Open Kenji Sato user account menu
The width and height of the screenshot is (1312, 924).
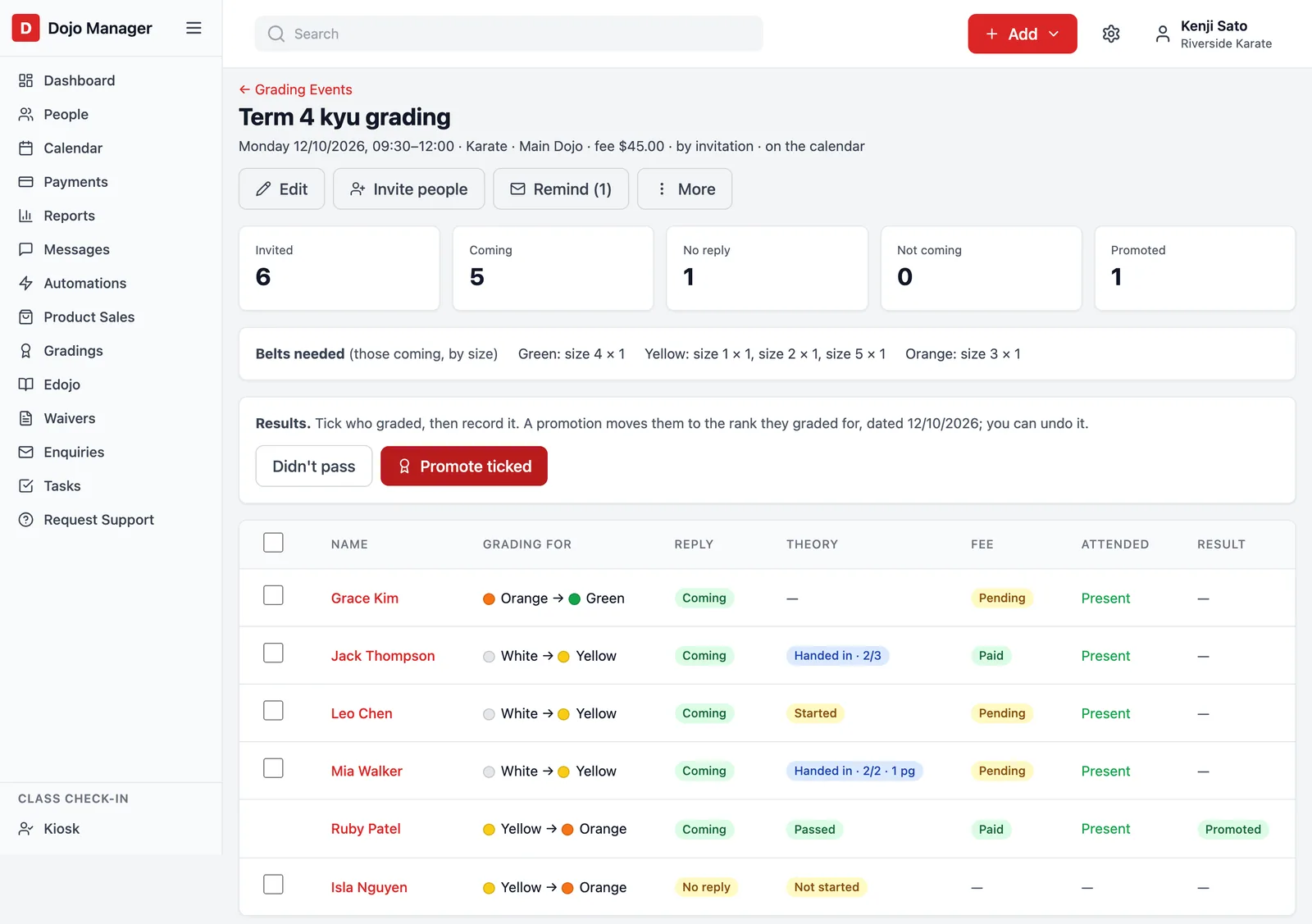(1214, 34)
